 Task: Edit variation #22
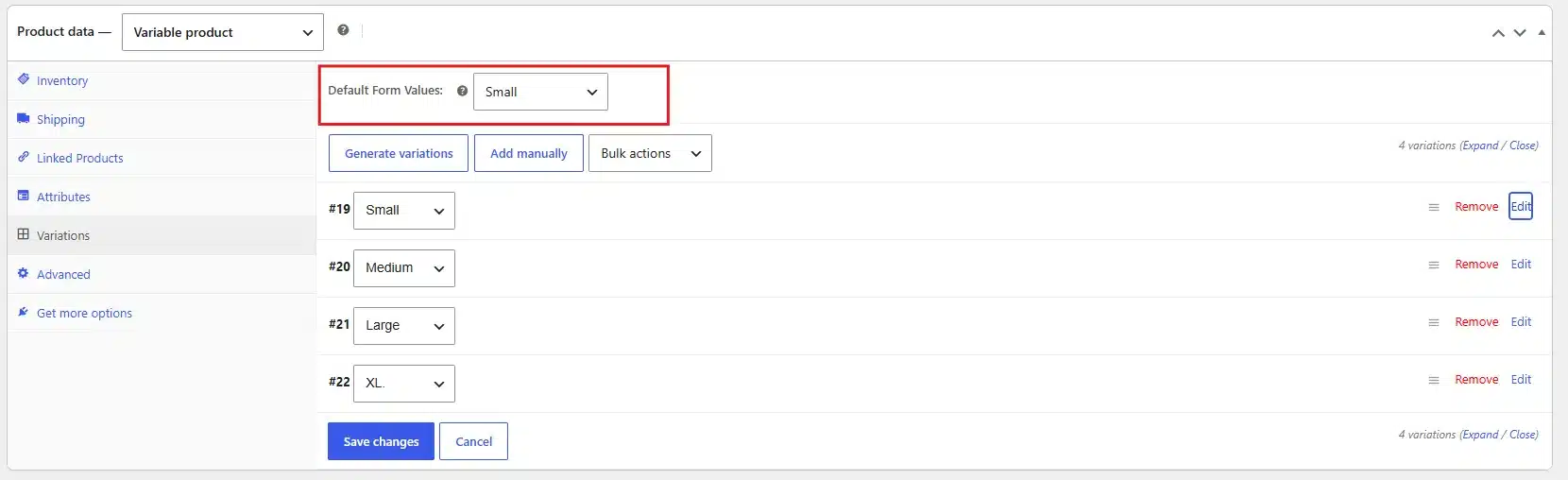[1521, 380]
